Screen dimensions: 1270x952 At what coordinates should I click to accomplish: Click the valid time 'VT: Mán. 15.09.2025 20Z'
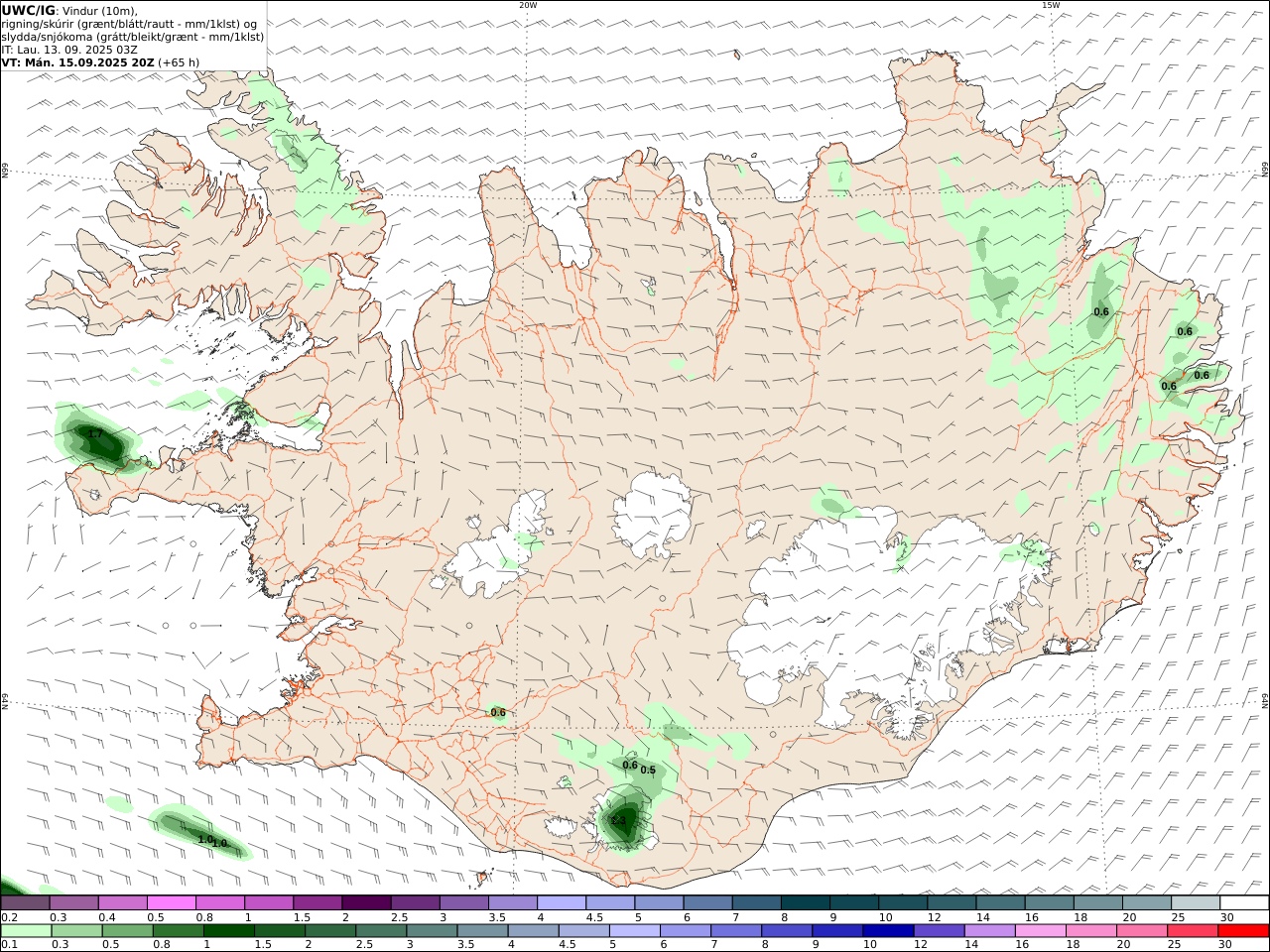(x=77, y=61)
